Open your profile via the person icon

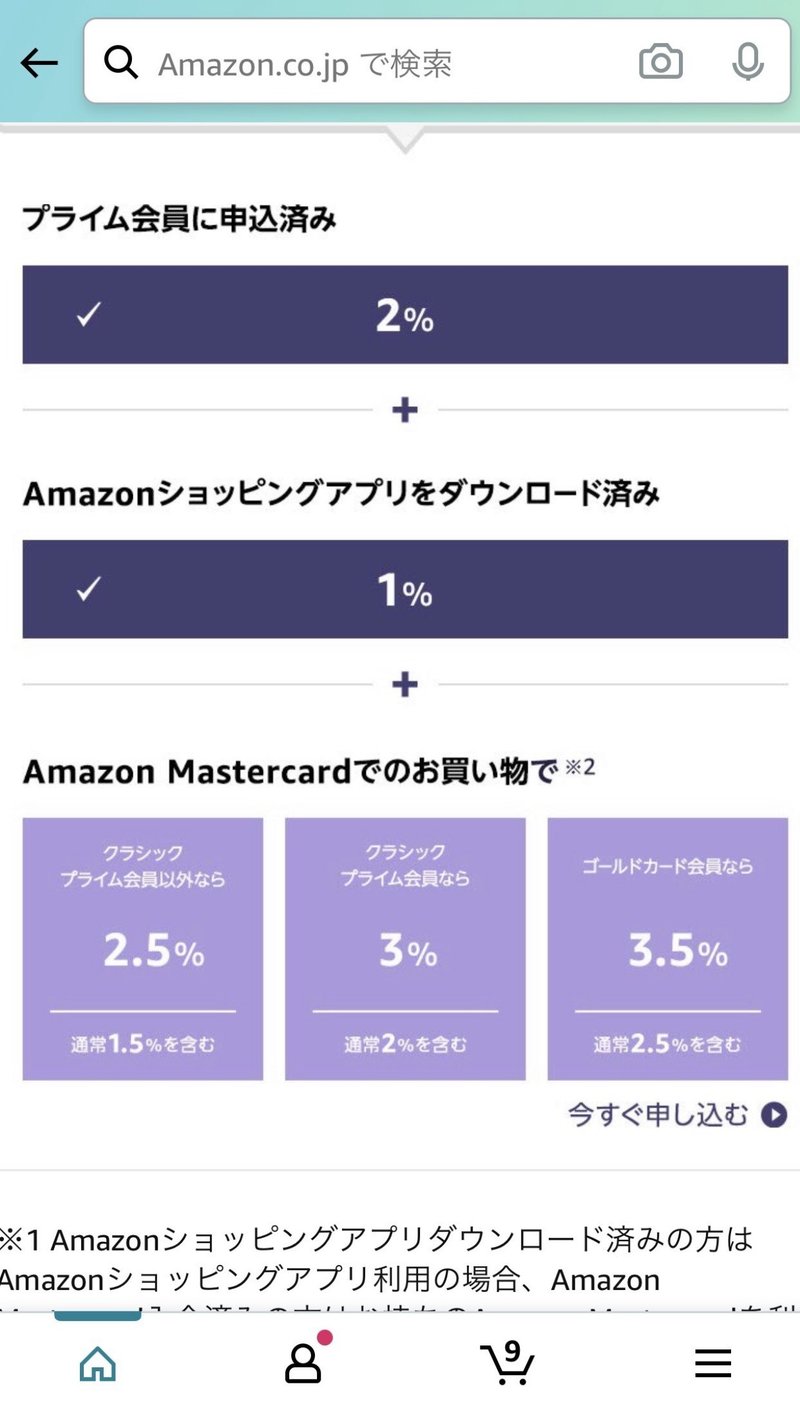pos(302,1364)
